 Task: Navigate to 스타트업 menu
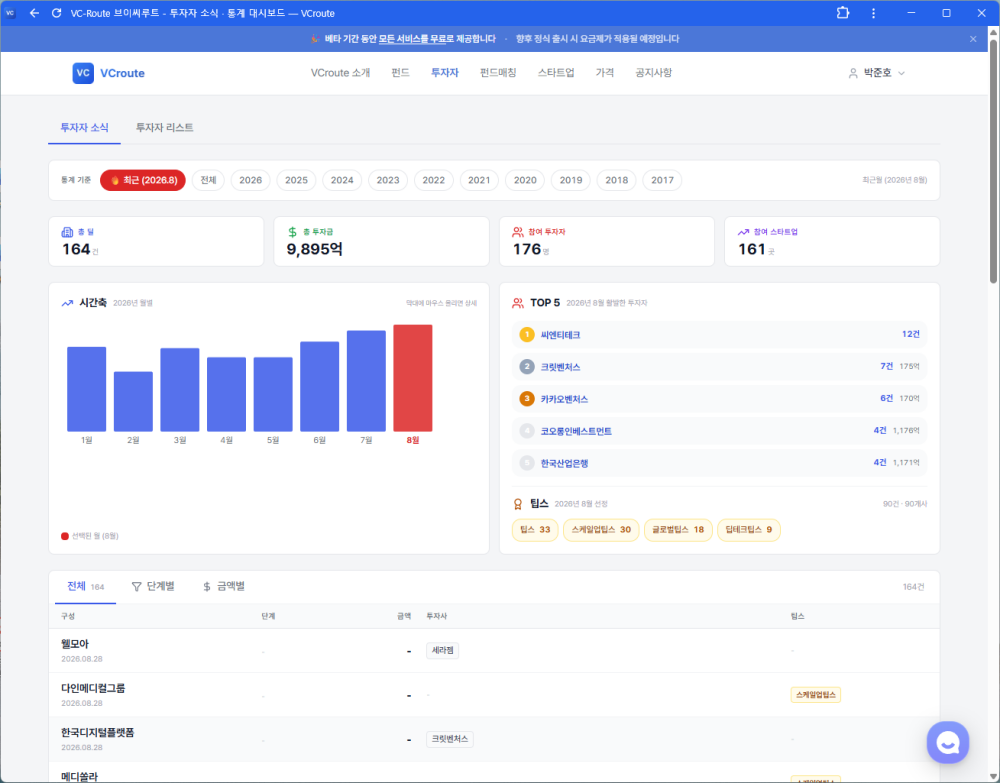pos(555,73)
